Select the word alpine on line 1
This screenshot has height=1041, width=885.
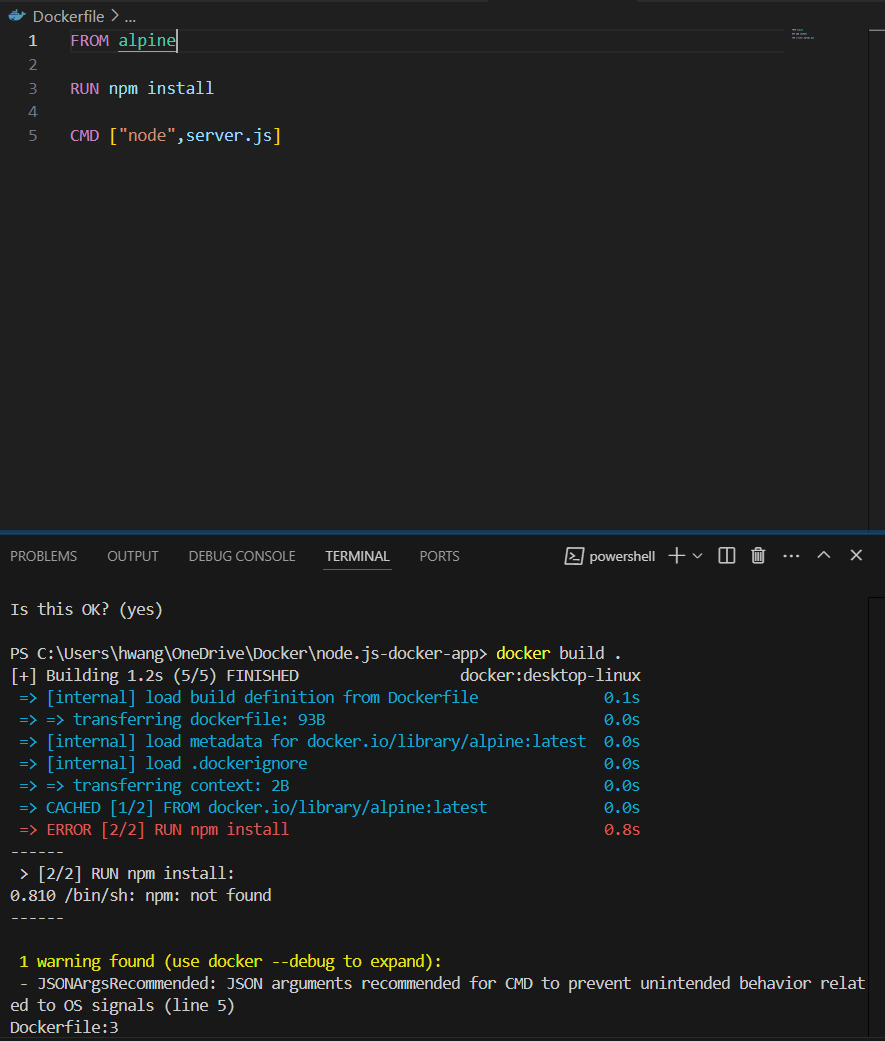coord(146,40)
